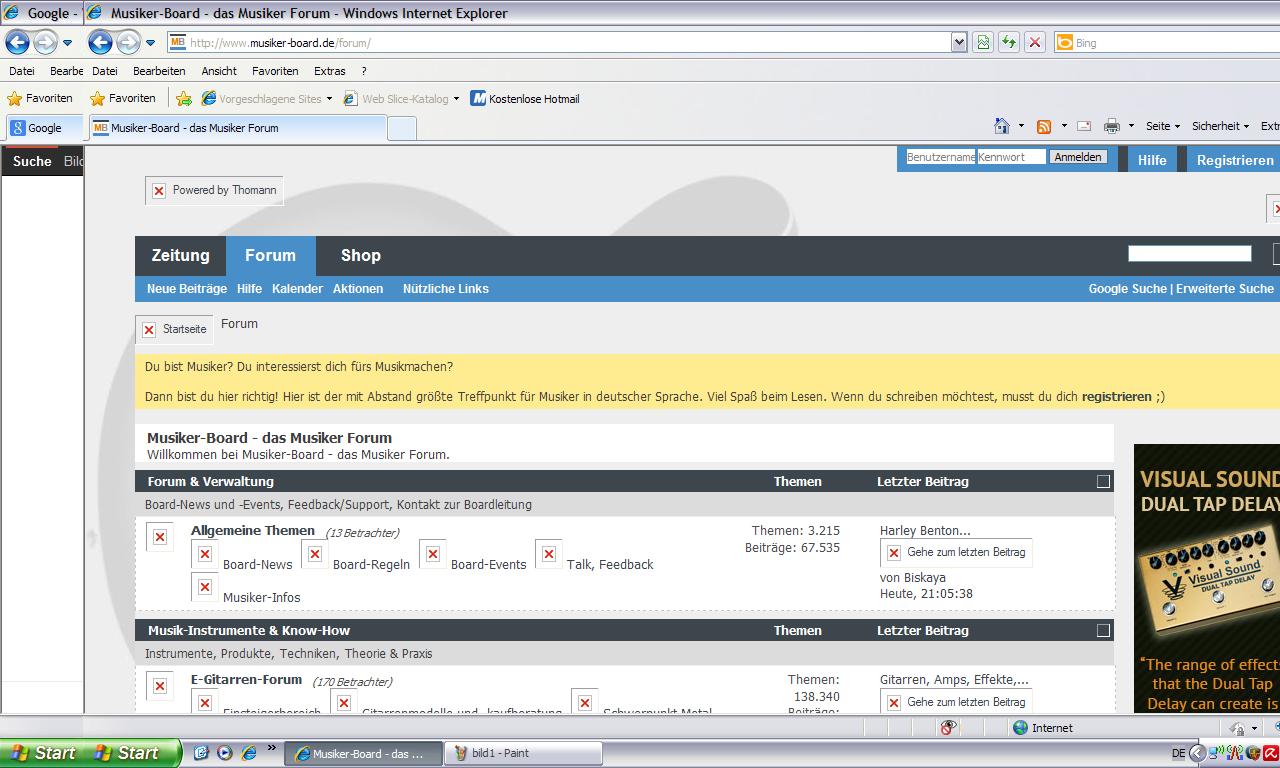Click the broken image icon next to Board-News
Image resolution: width=1280 pixels, height=768 pixels.
[x=205, y=554]
